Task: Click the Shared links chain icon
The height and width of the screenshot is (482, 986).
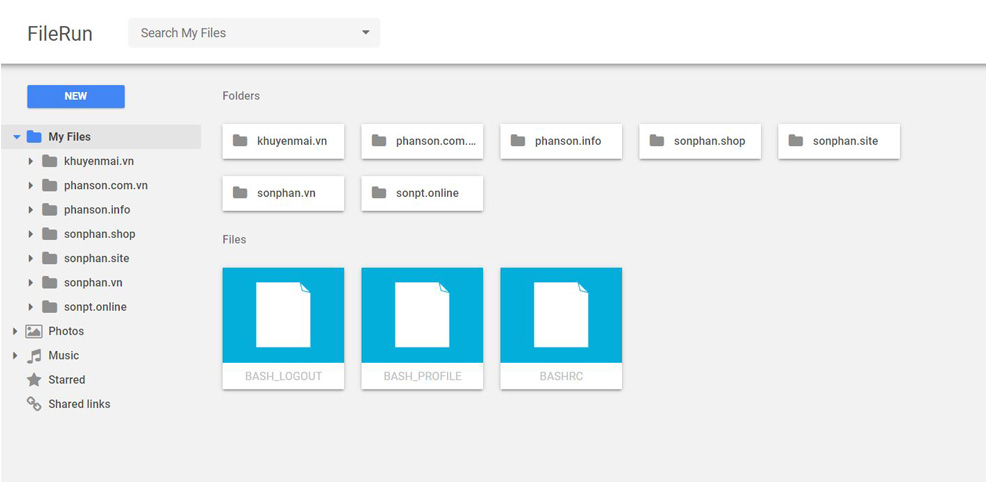Action: coord(34,404)
